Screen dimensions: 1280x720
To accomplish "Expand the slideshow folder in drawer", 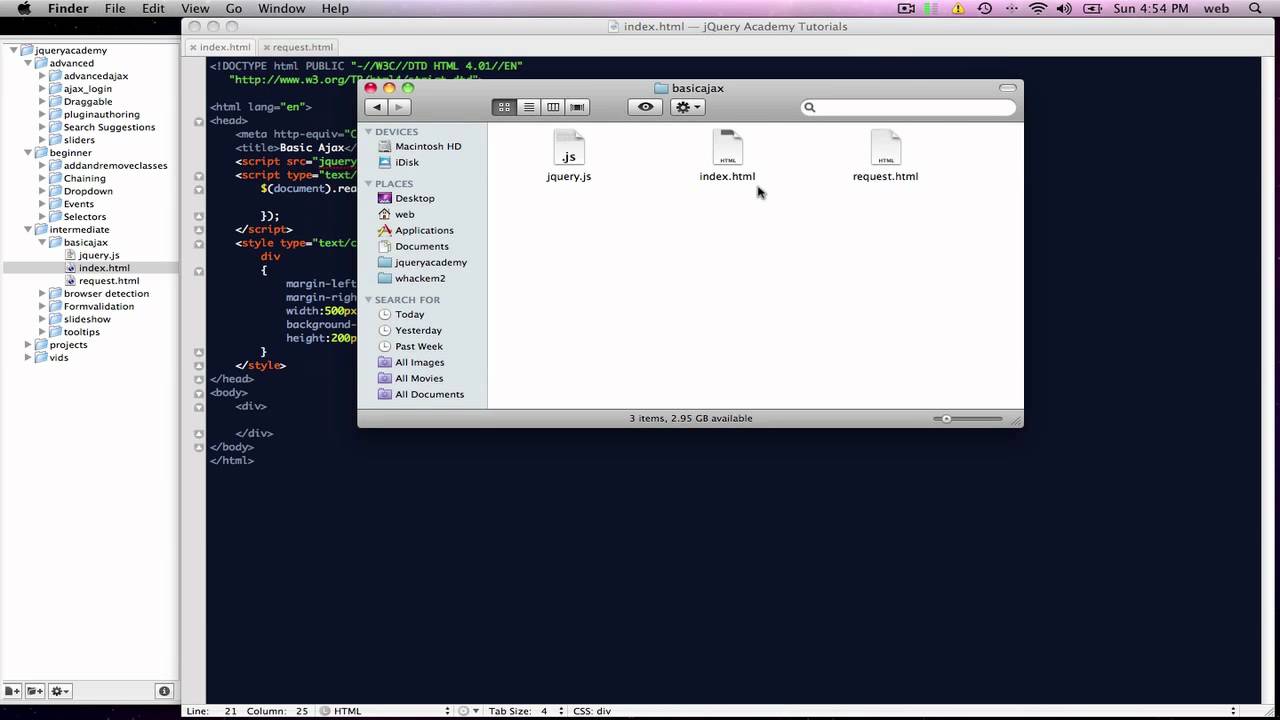I will [x=42, y=319].
